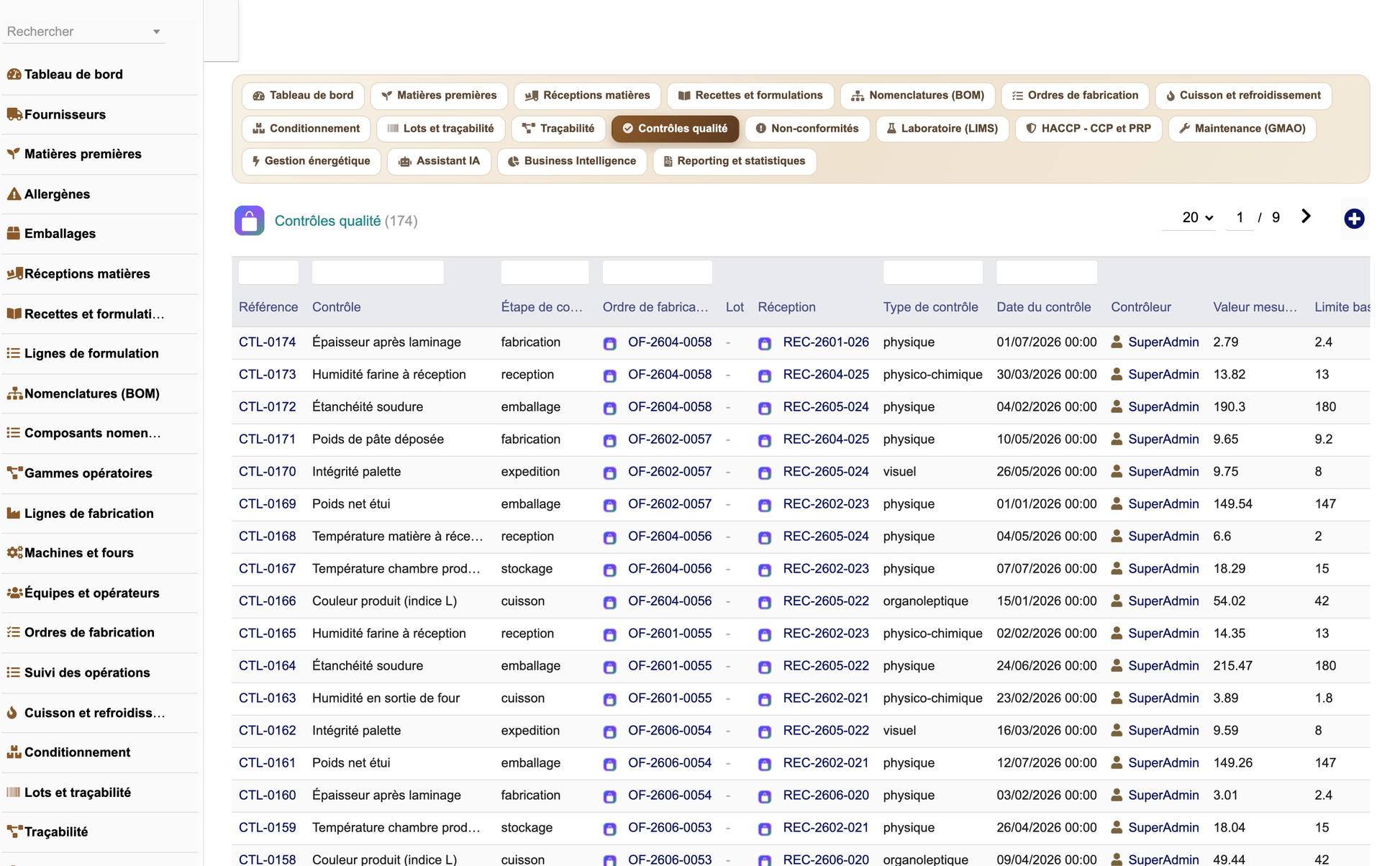The height and width of the screenshot is (866, 1400).
Task: Select the active Contrôles qualité tab
Action: [x=675, y=128]
